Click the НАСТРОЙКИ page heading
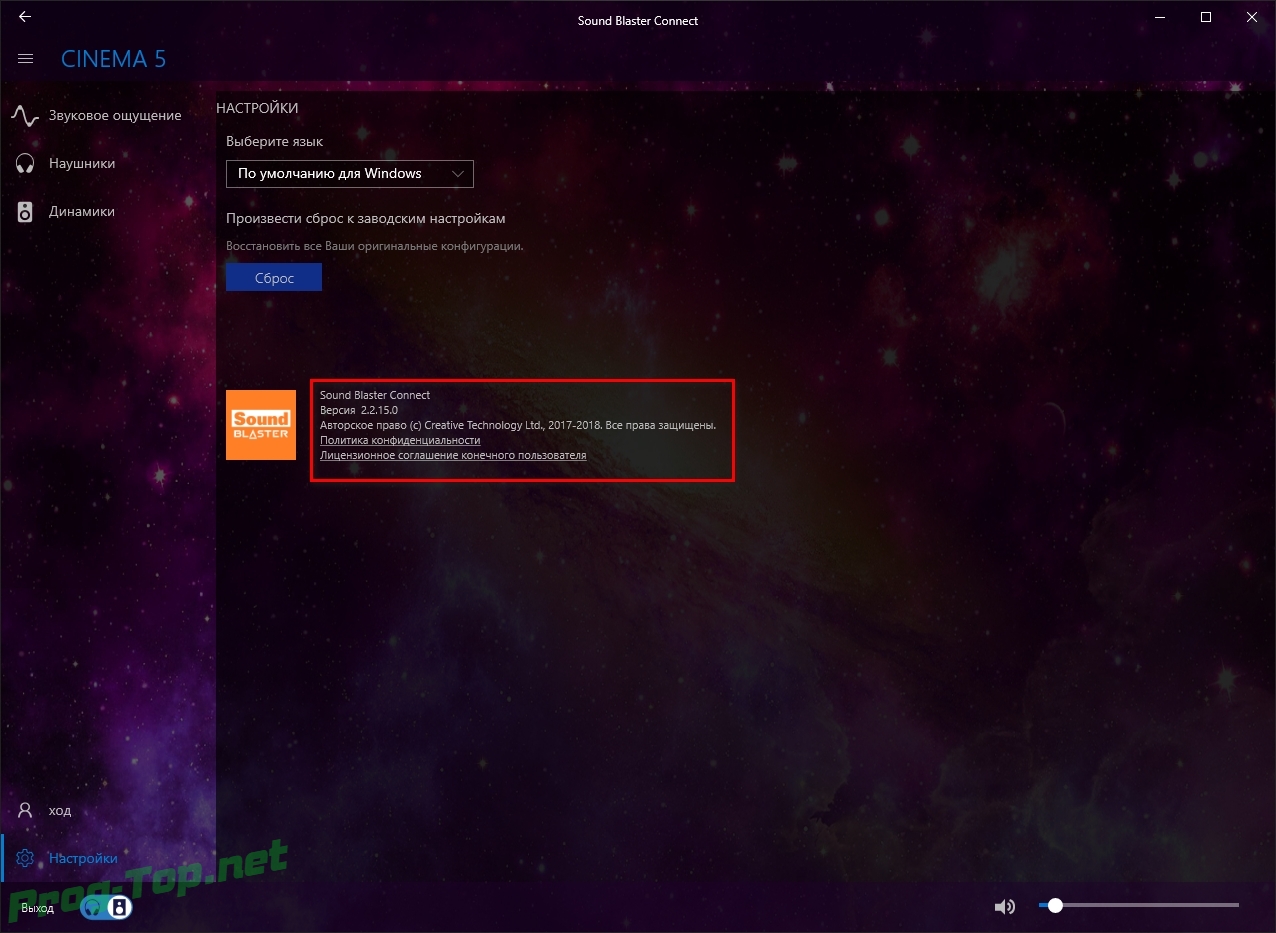 pos(257,108)
